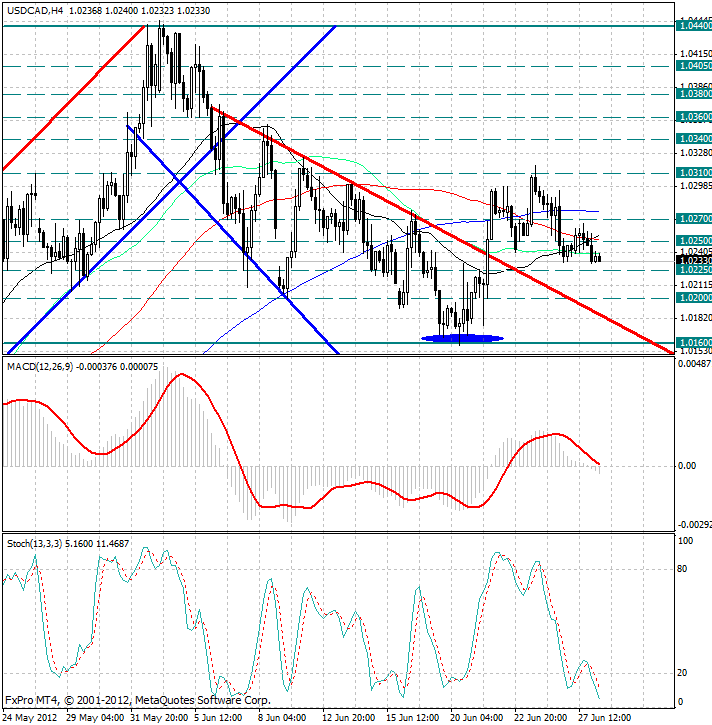712x725 pixels.
Task: Click the 5 Jun 12:00 time label
Action: click(219, 718)
